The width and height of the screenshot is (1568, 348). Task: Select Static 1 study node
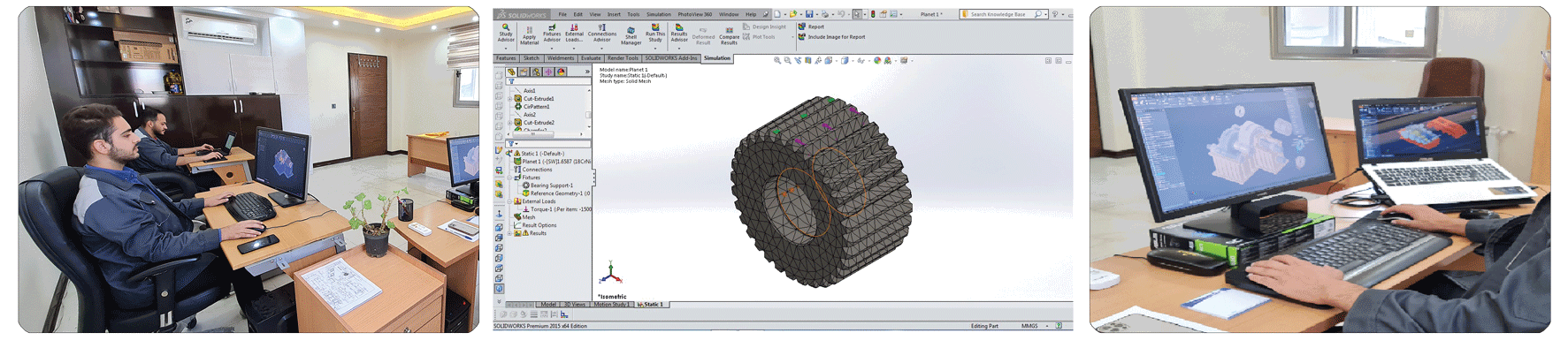pyautogui.click(x=542, y=153)
